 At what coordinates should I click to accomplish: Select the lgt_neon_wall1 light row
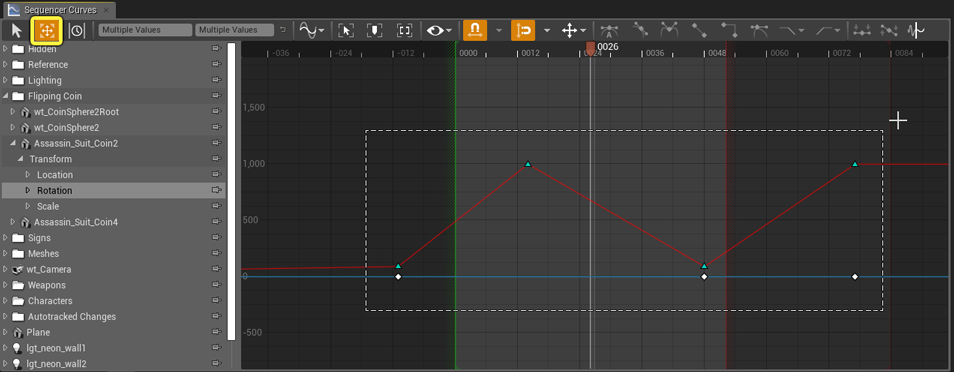click(113, 348)
